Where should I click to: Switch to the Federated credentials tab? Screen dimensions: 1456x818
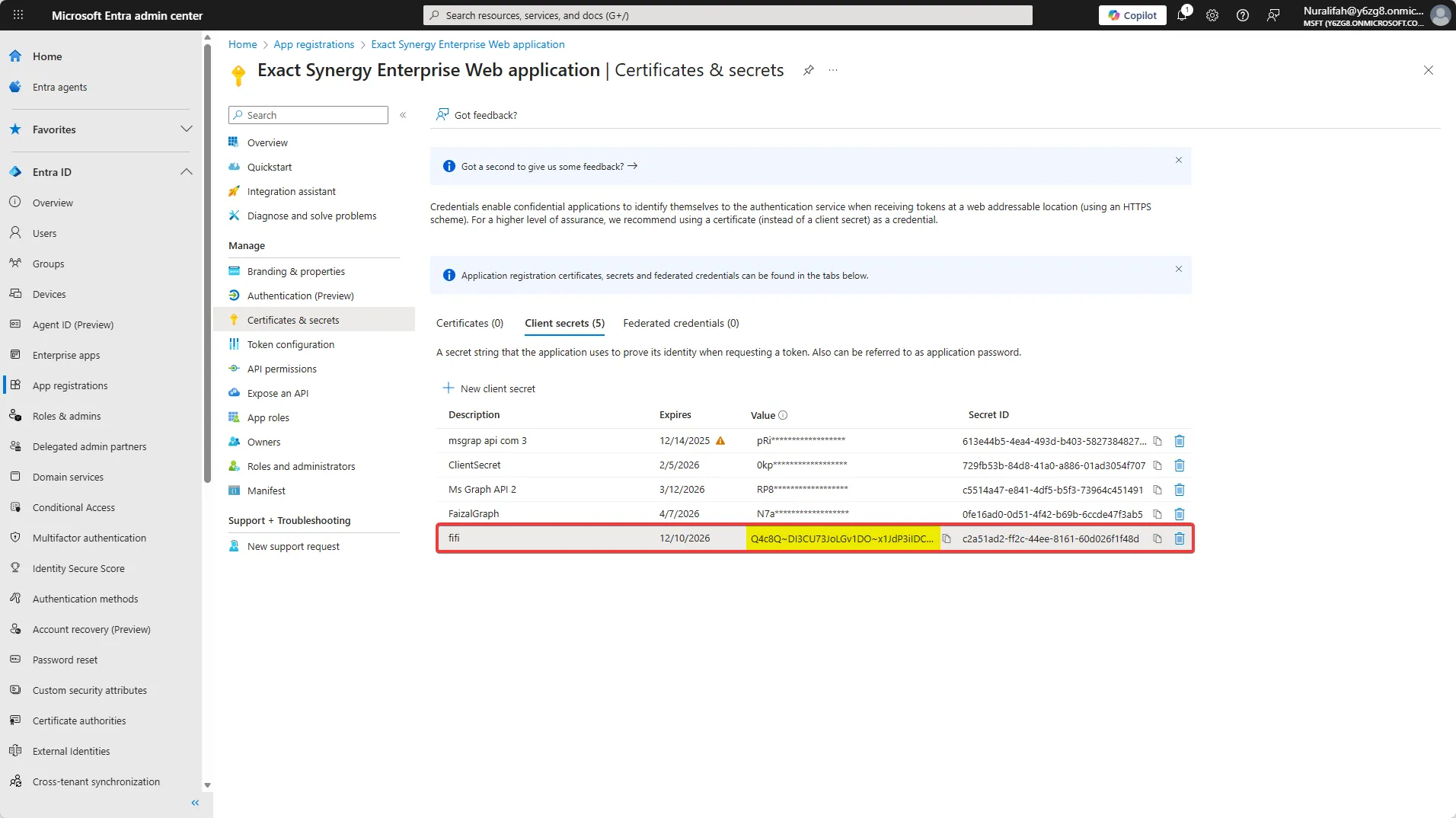(x=680, y=323)
